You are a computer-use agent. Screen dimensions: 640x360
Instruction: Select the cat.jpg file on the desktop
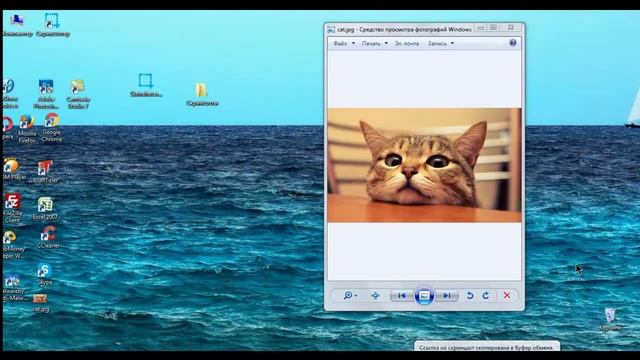[40, 303]
